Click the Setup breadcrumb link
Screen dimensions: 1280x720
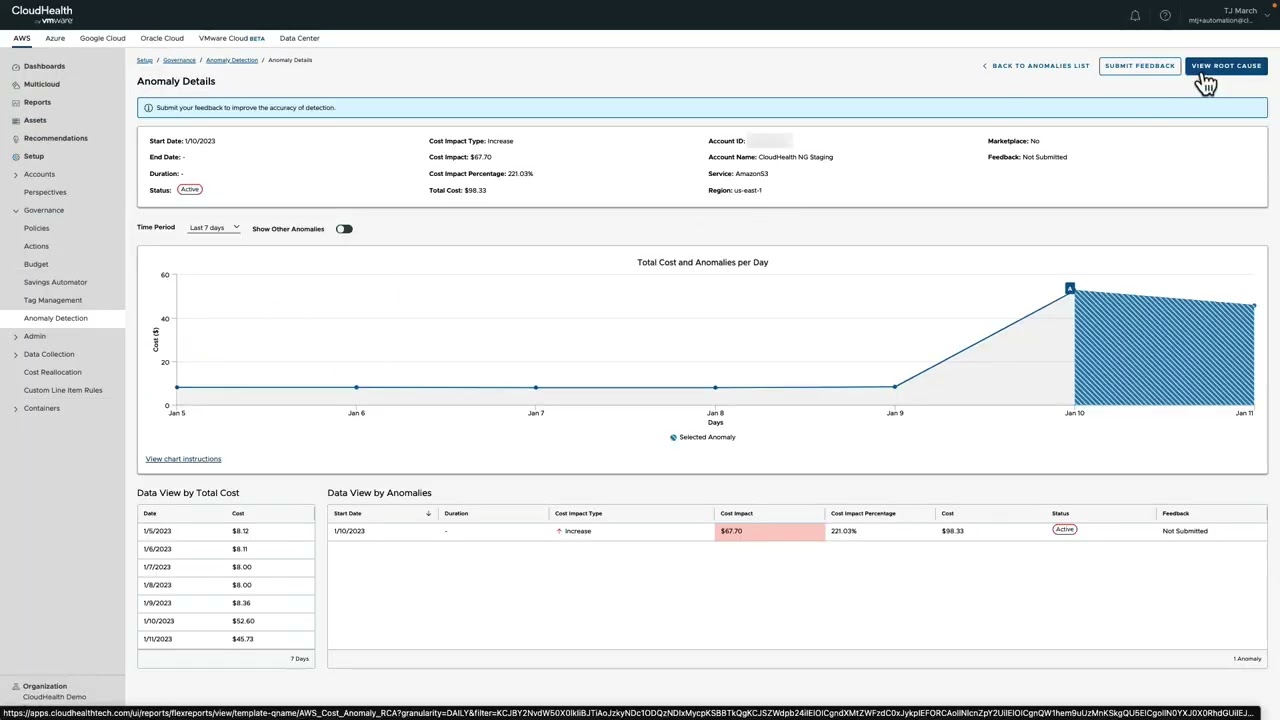tap(145, 60)
